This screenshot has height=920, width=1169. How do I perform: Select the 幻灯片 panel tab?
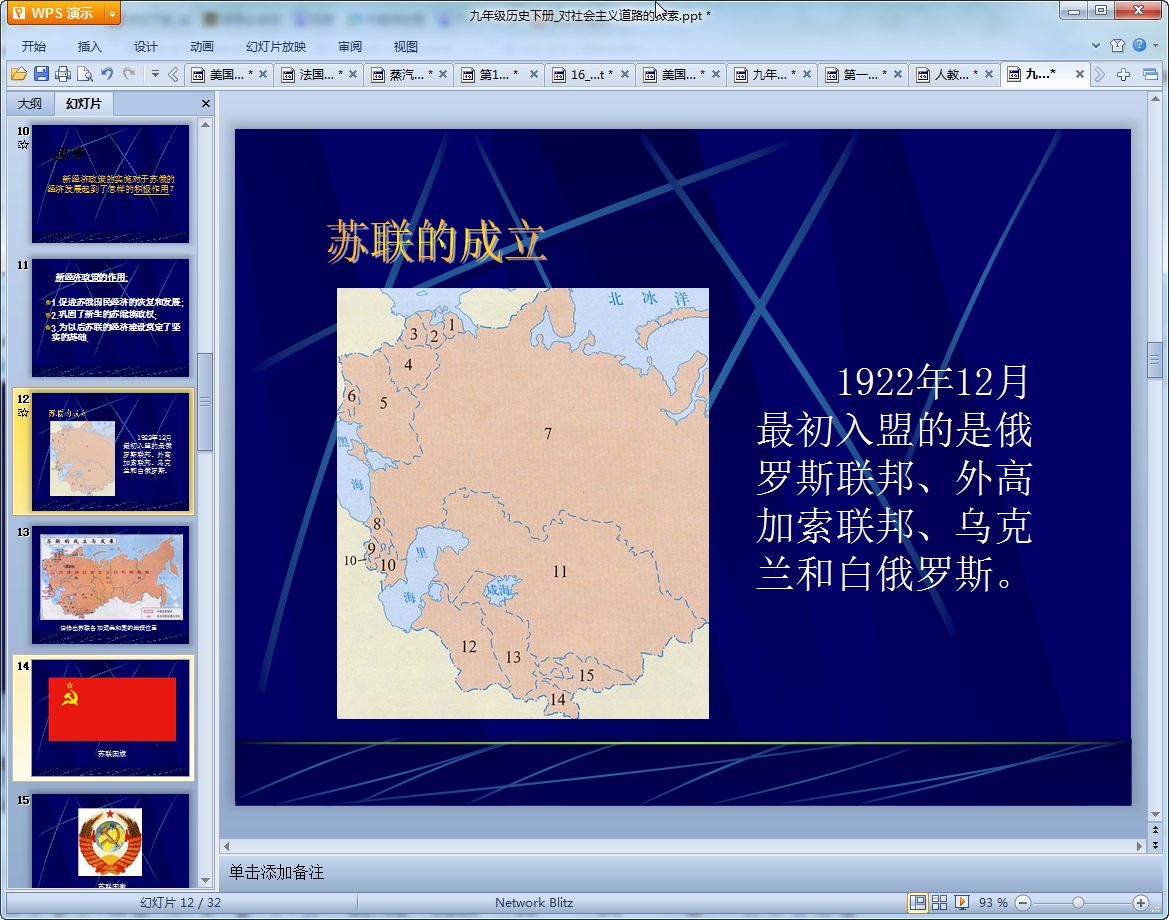[x=84, y=104]
